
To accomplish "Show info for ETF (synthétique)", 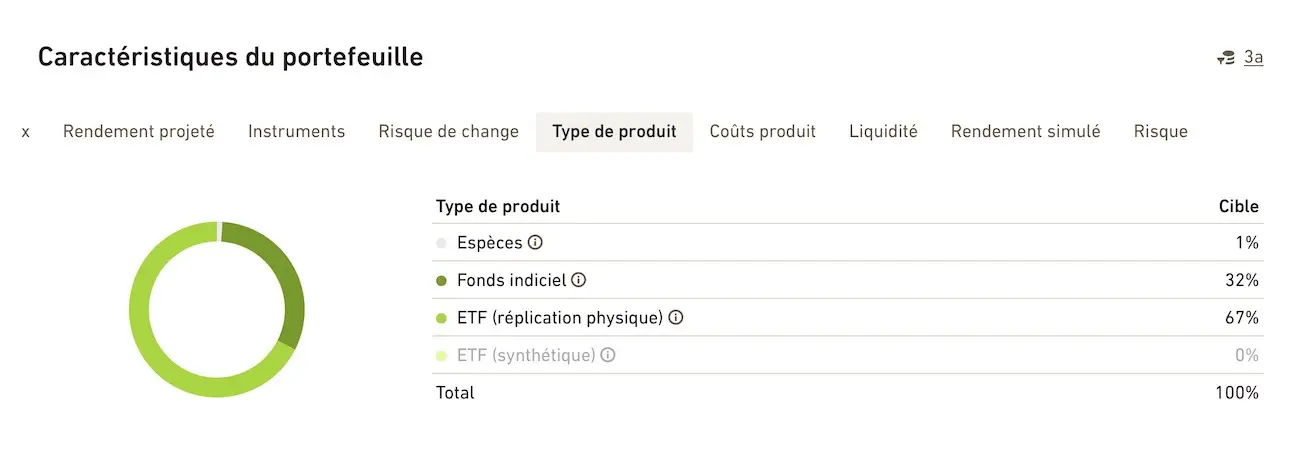I will tap(608, 355).
